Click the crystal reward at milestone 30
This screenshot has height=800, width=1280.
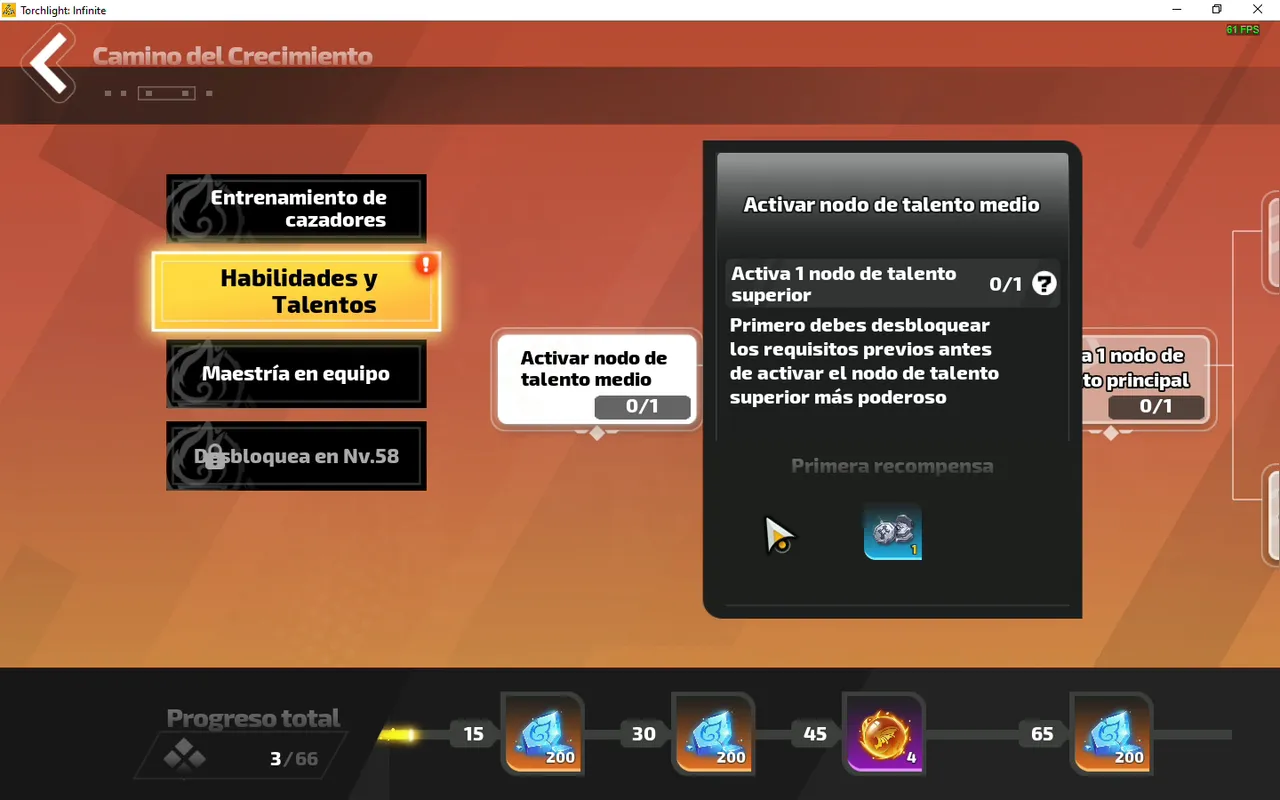(x=713, y=734)
